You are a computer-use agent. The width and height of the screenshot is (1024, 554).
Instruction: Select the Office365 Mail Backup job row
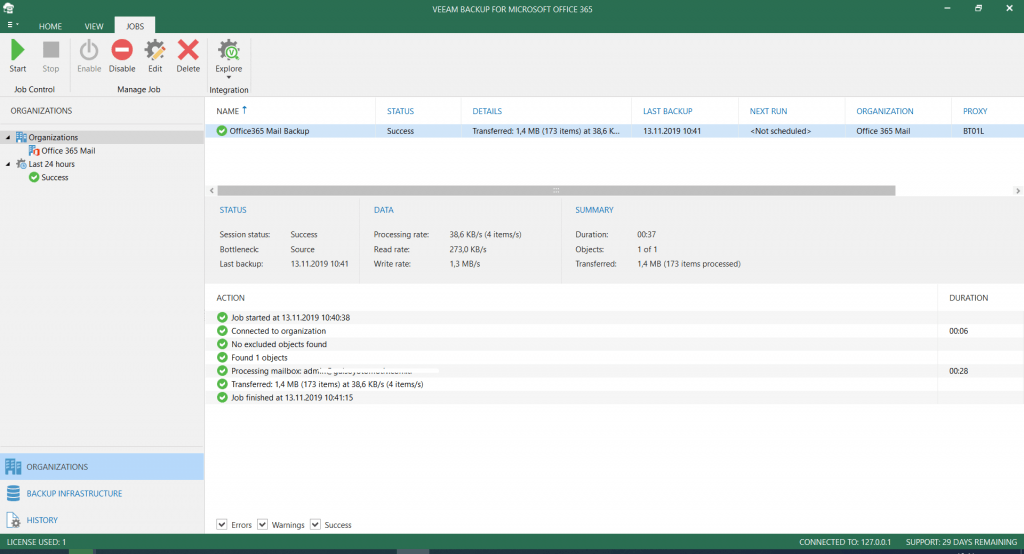coord(269,131)
